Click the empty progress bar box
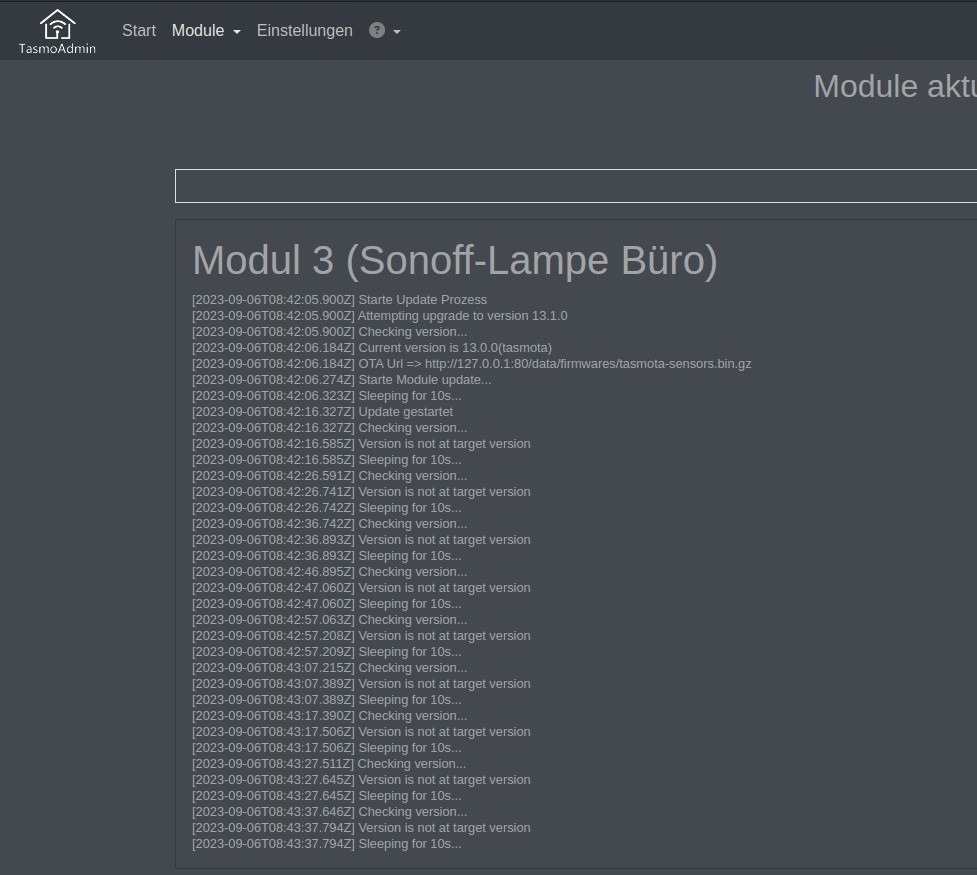This screenshot has width=977, height=875. click(x=576, y=186)
